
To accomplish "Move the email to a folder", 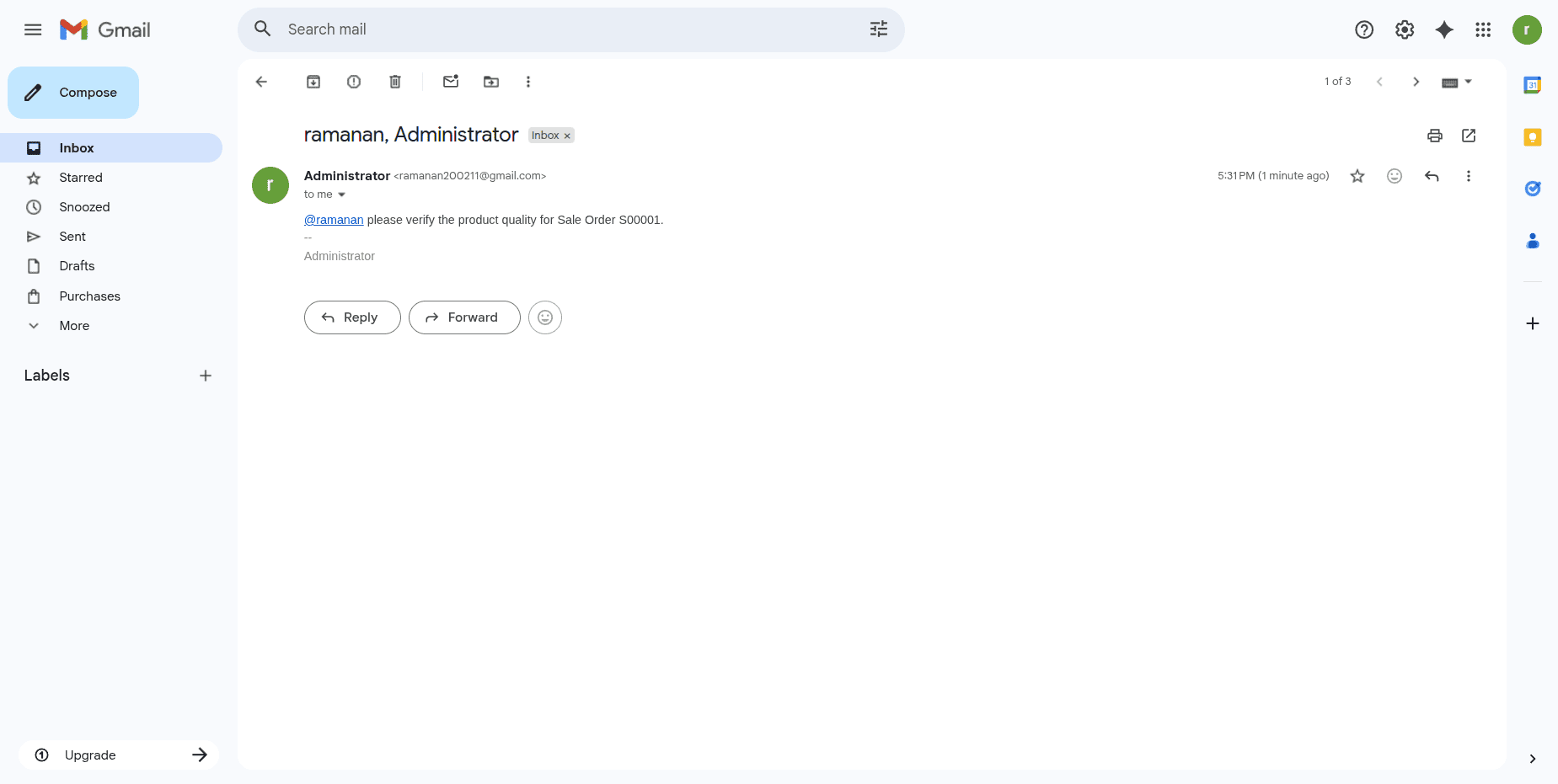I will coord(490,82).
